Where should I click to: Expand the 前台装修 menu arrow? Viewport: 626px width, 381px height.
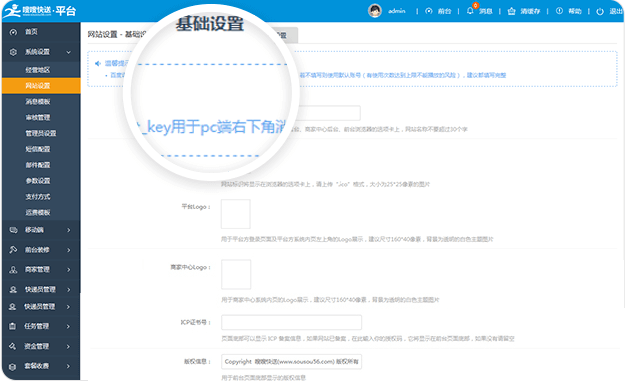tap(69, 250)
